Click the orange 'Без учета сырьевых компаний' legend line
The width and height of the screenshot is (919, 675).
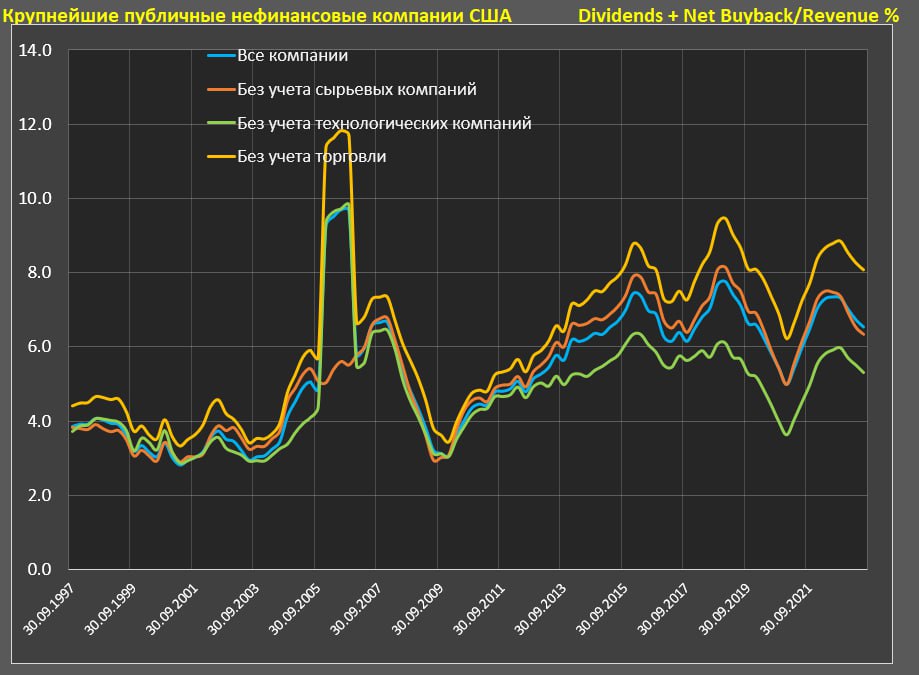(222, 90)
